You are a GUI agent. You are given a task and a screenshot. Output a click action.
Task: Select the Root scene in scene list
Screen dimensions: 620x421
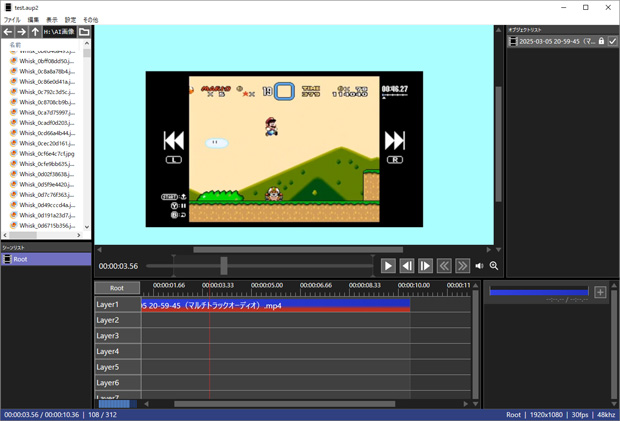46,259
